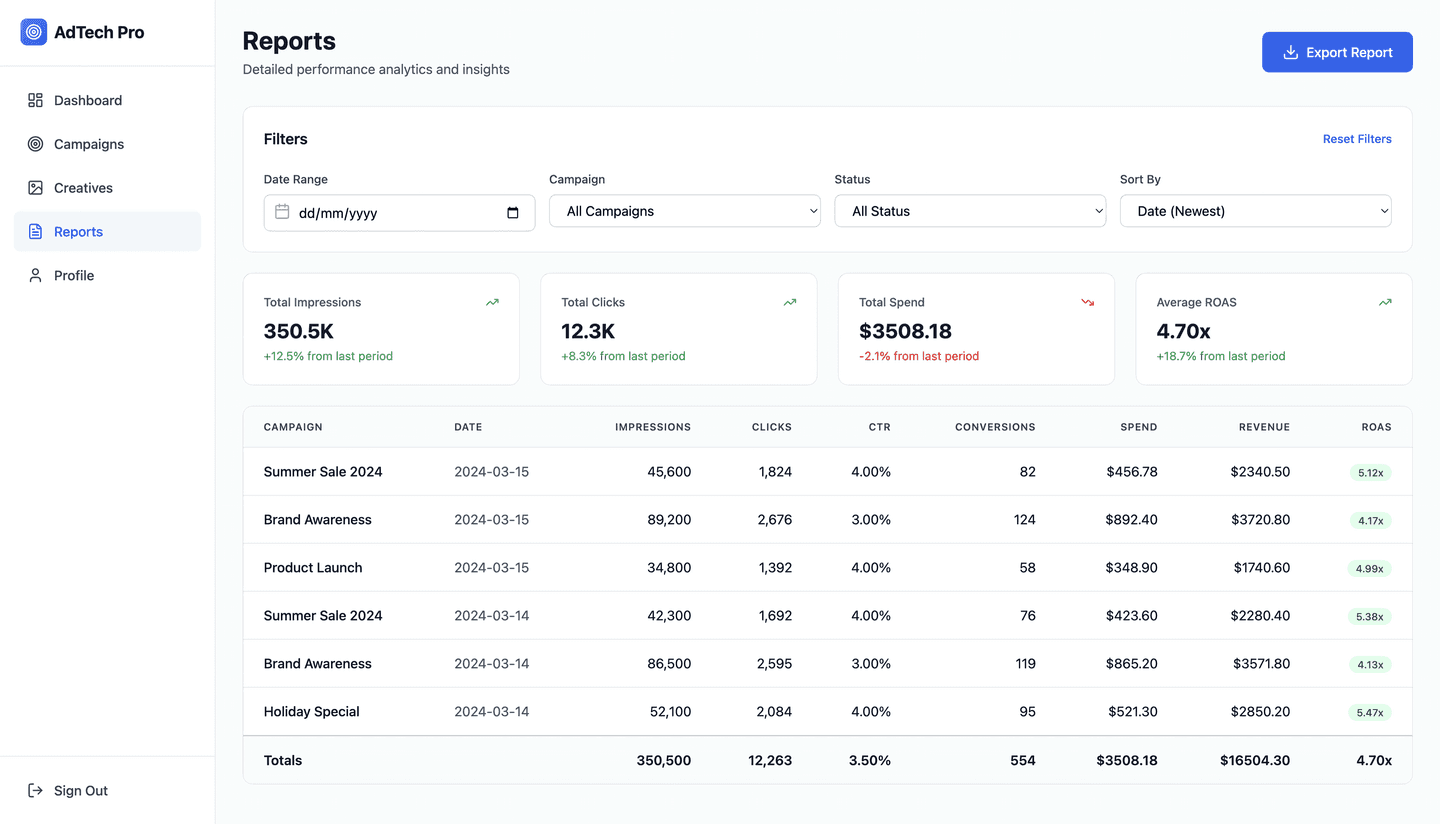Screen dimensions: 1440x824
Task: Click the 5.12x ROAS badge
Action: pyautogui.click(x=1369, y=473)
